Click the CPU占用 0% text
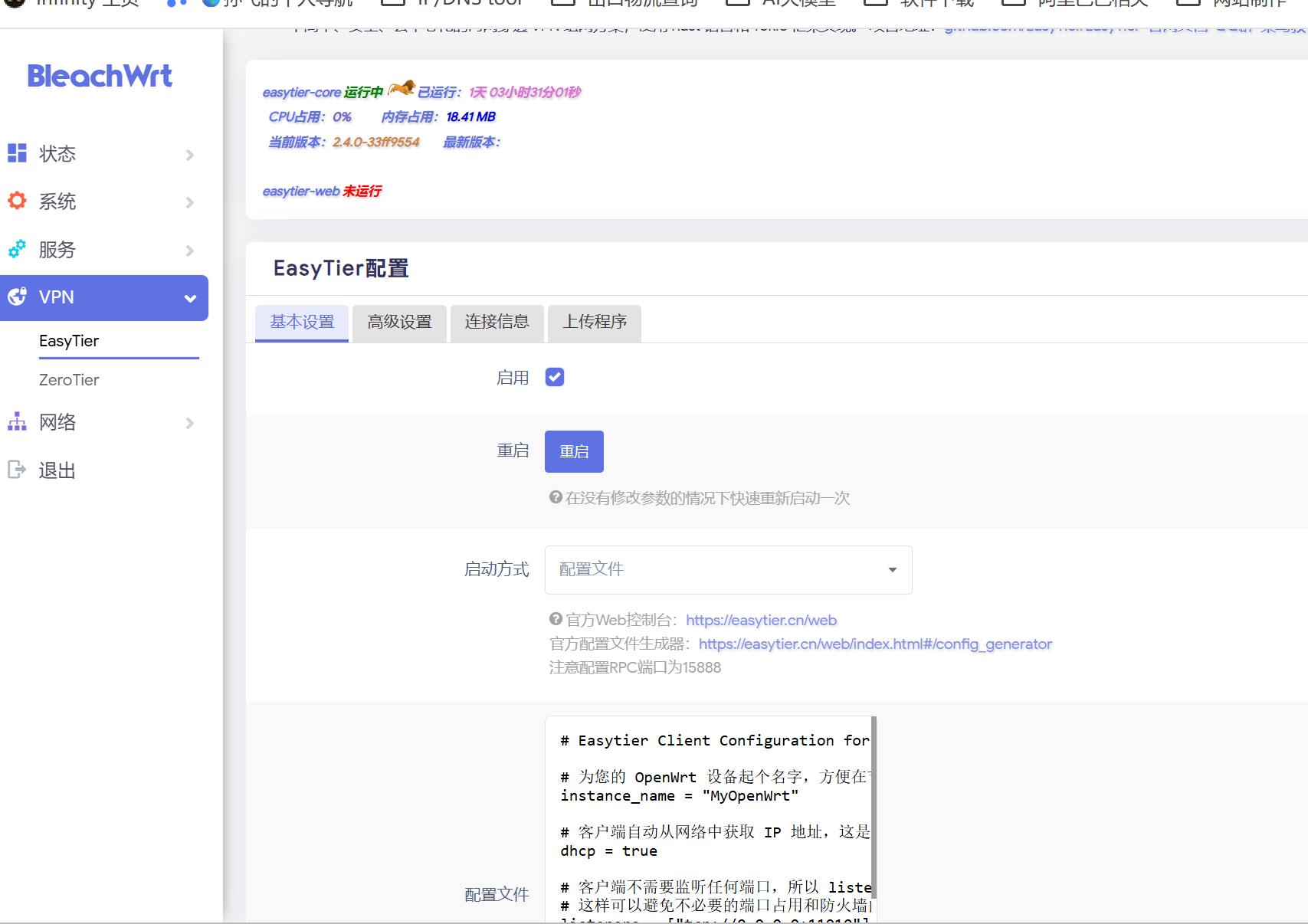Image resolution: width=1308 pixels, height=924 pixels. [310, 116]
